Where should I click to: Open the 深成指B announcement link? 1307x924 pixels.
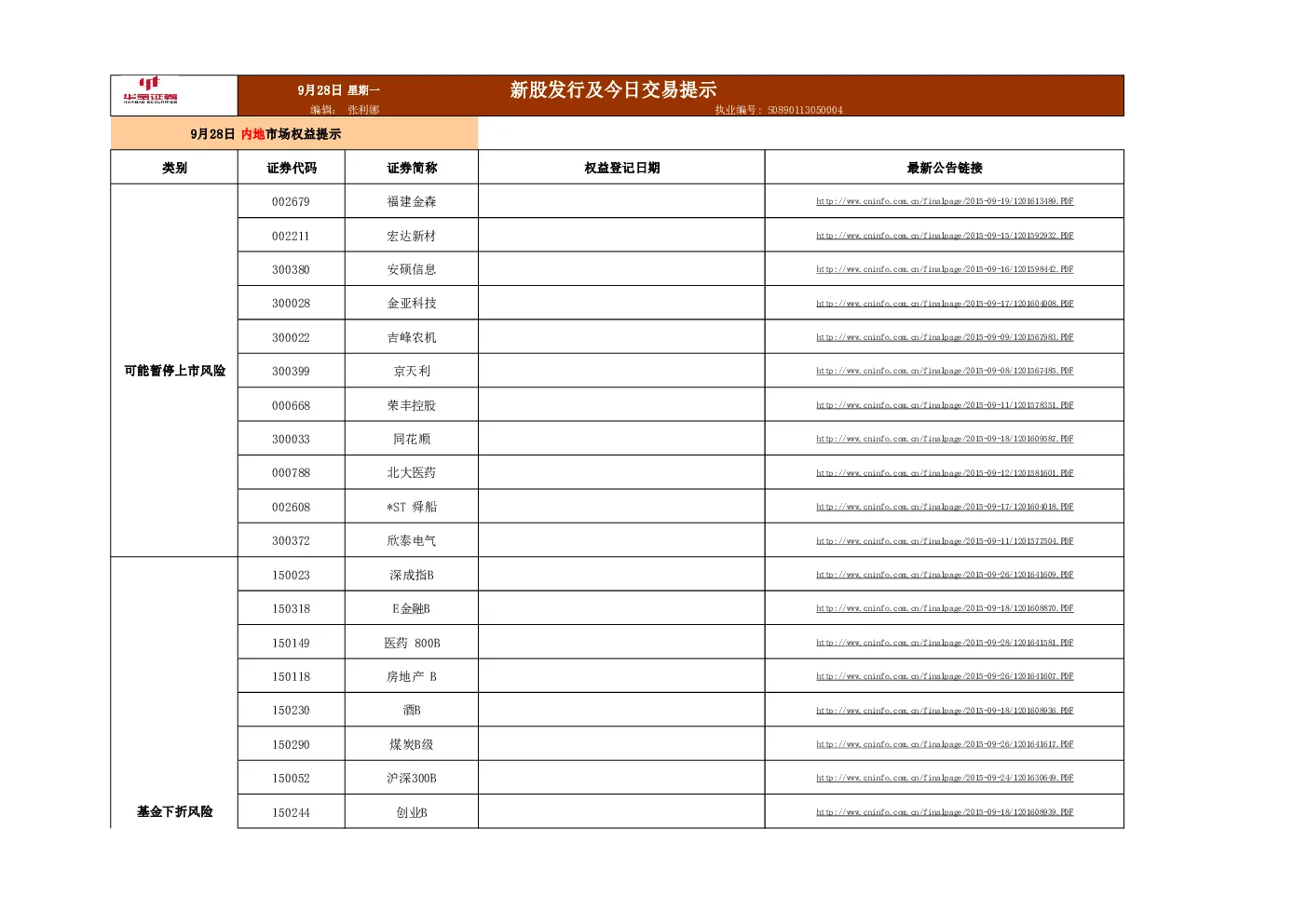(x=945, y=575)
